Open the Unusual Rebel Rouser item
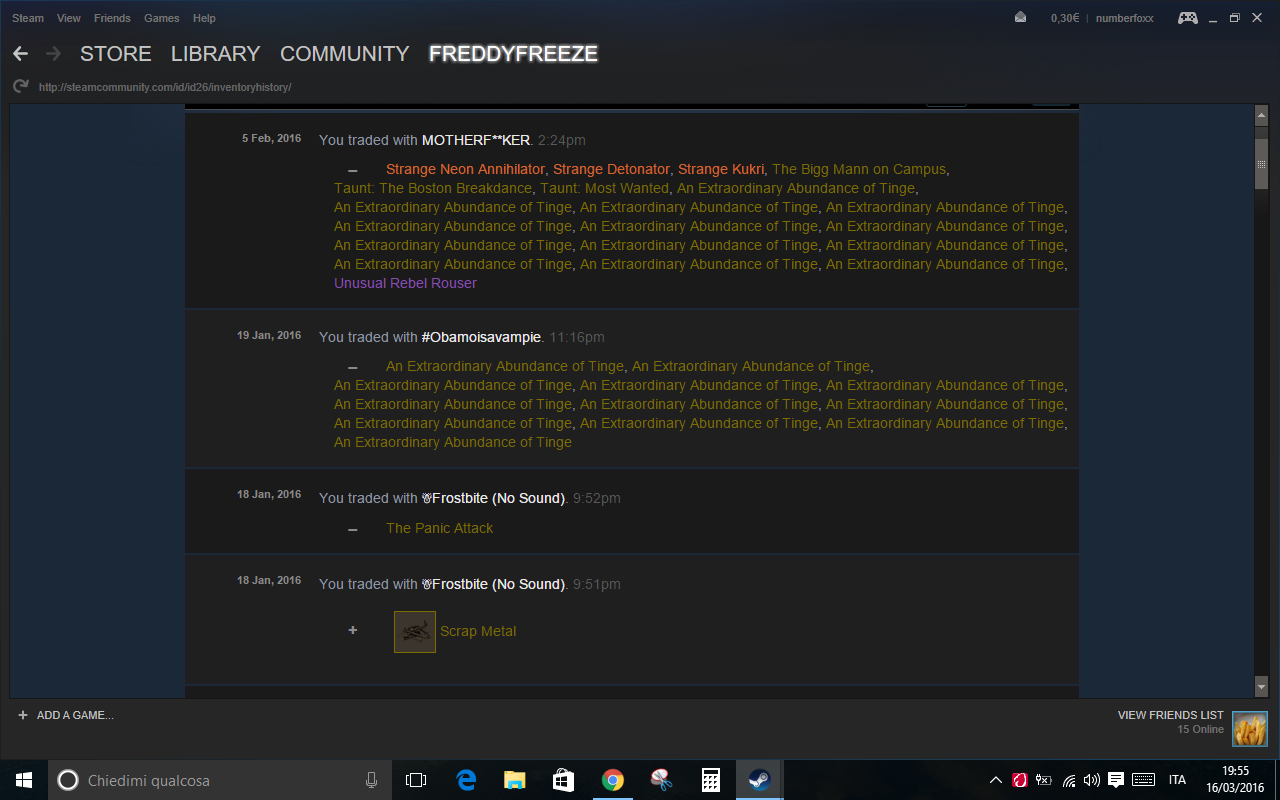 coord(405,283)
